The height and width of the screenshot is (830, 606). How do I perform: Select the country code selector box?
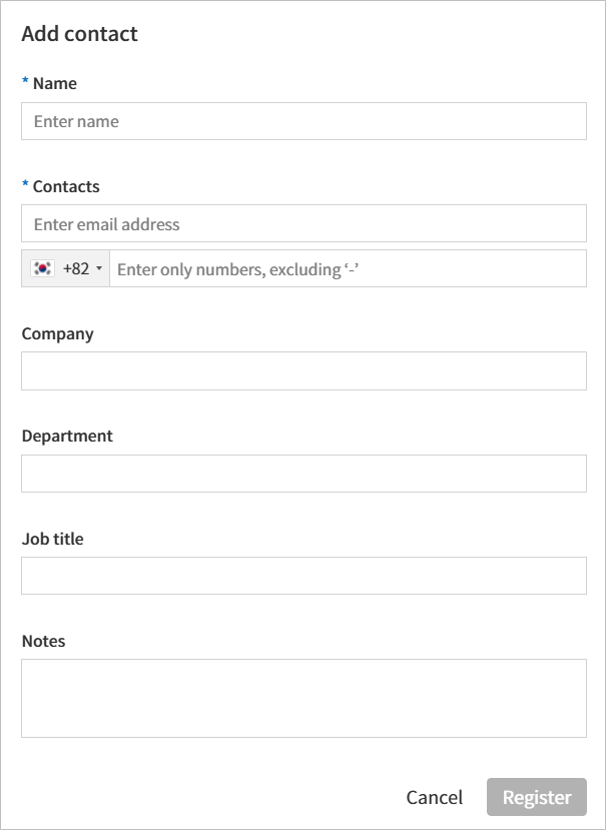(x=65, y=268)
